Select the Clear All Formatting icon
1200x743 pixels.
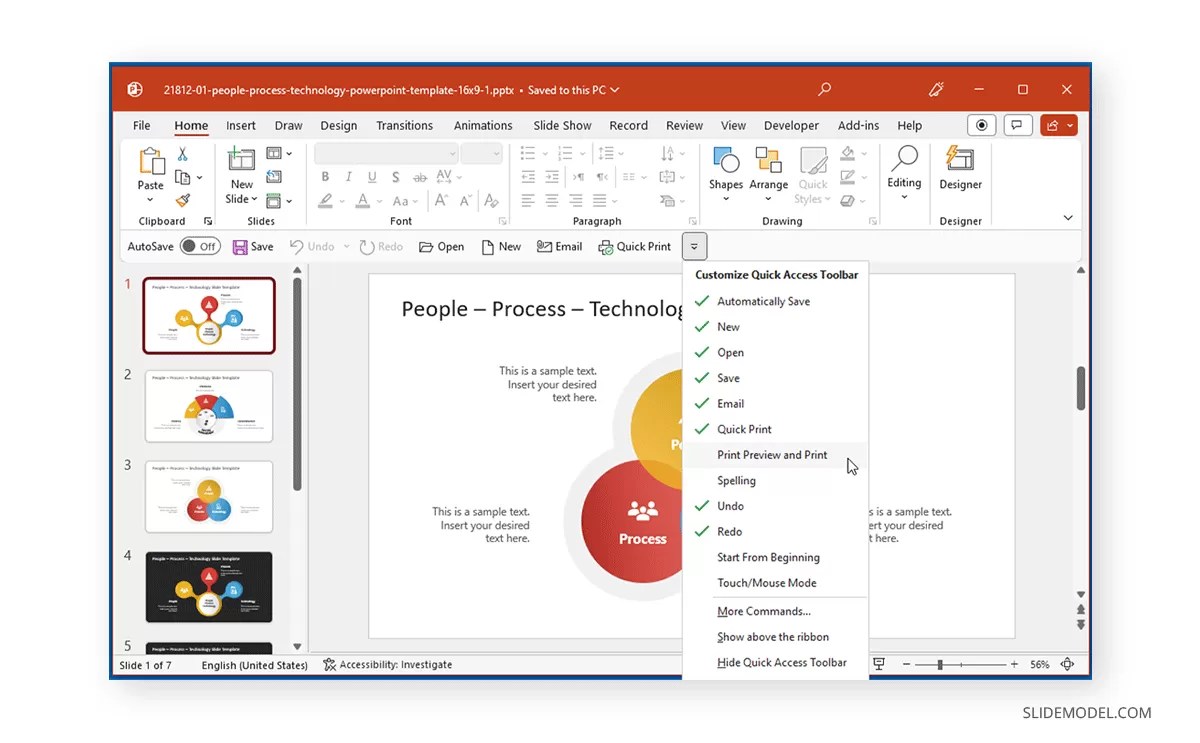pyautogui.click(x=489, y=201)
